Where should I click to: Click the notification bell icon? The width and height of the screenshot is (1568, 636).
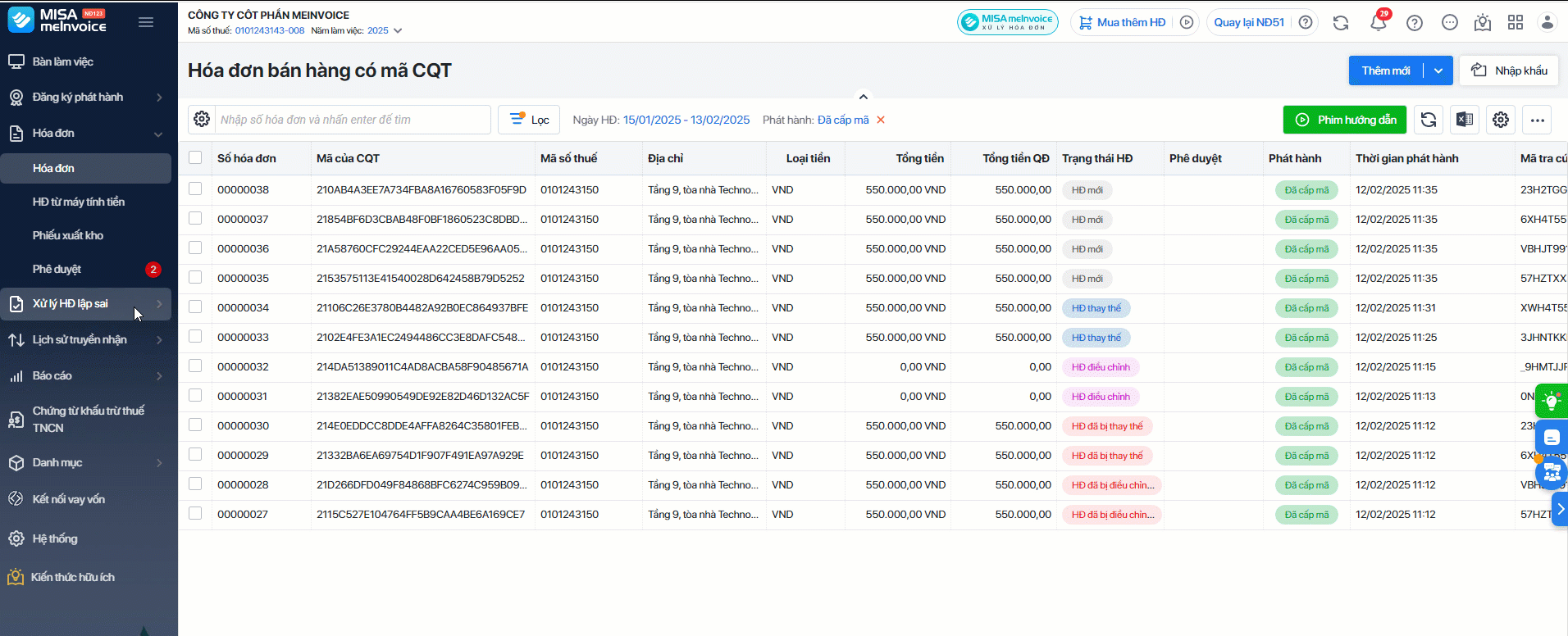(1378, 23)
